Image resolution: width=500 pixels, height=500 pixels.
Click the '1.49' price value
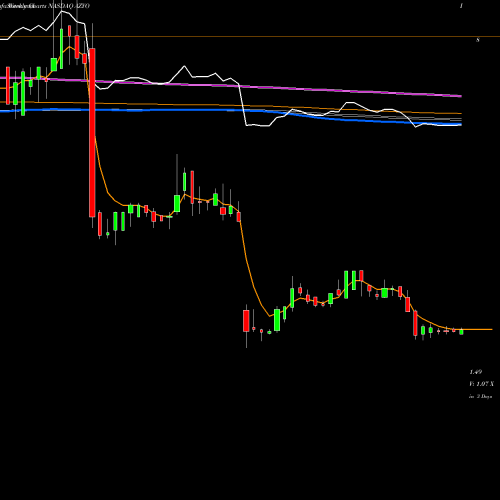click(476, 372)
